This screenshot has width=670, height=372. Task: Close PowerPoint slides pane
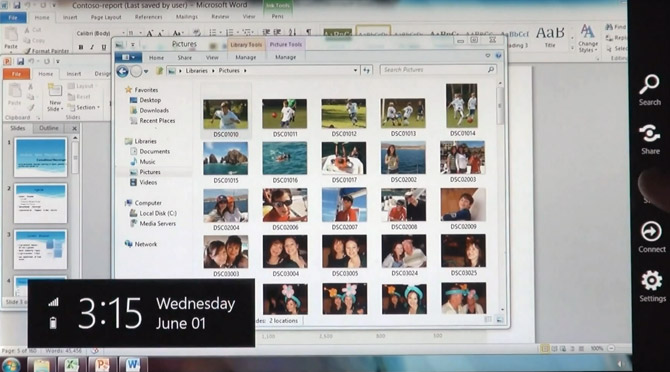tap(74, 128)
